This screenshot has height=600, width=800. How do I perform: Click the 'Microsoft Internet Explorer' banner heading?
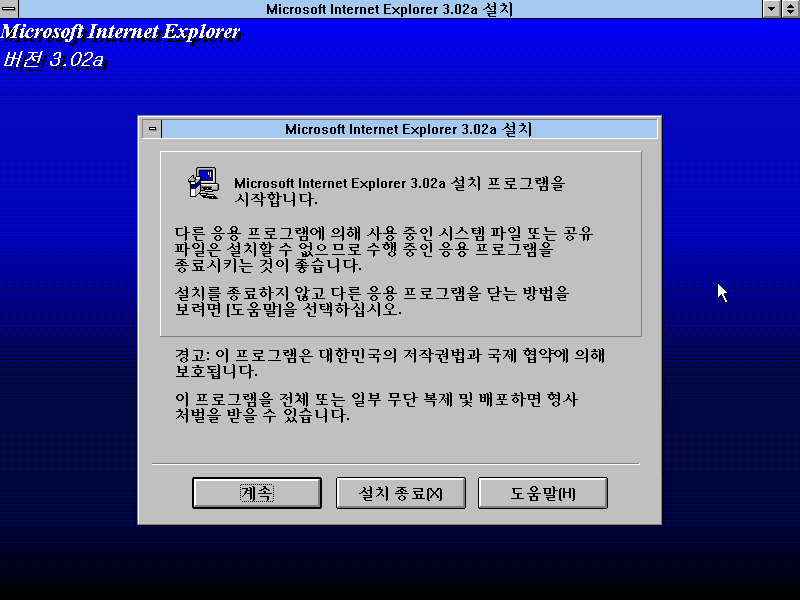[120, 32]
